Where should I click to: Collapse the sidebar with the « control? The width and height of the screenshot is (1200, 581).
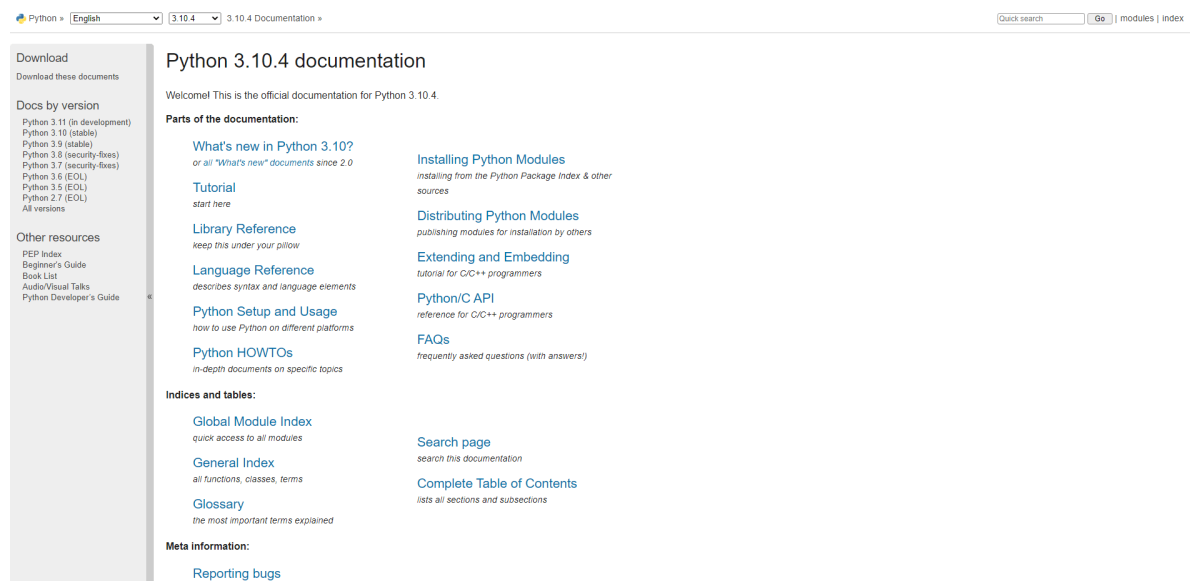pos(148,296)
